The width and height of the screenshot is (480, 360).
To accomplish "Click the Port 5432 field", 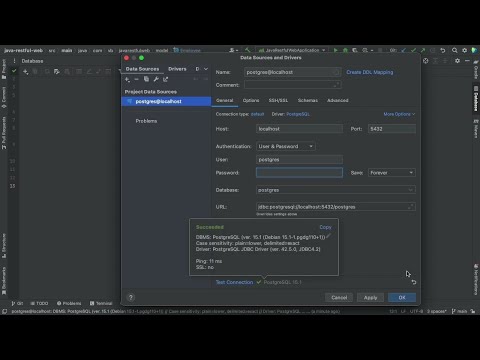I will coord(392,129).
